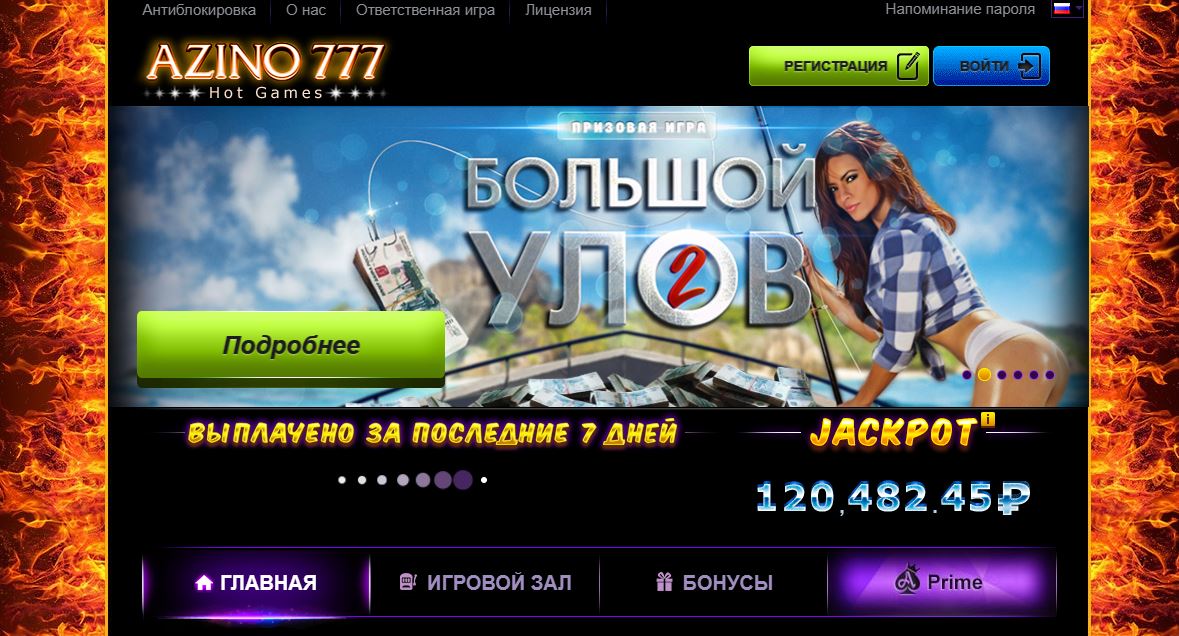Click the green Подробнее button
1179x636 pixels.
[291, 346]
